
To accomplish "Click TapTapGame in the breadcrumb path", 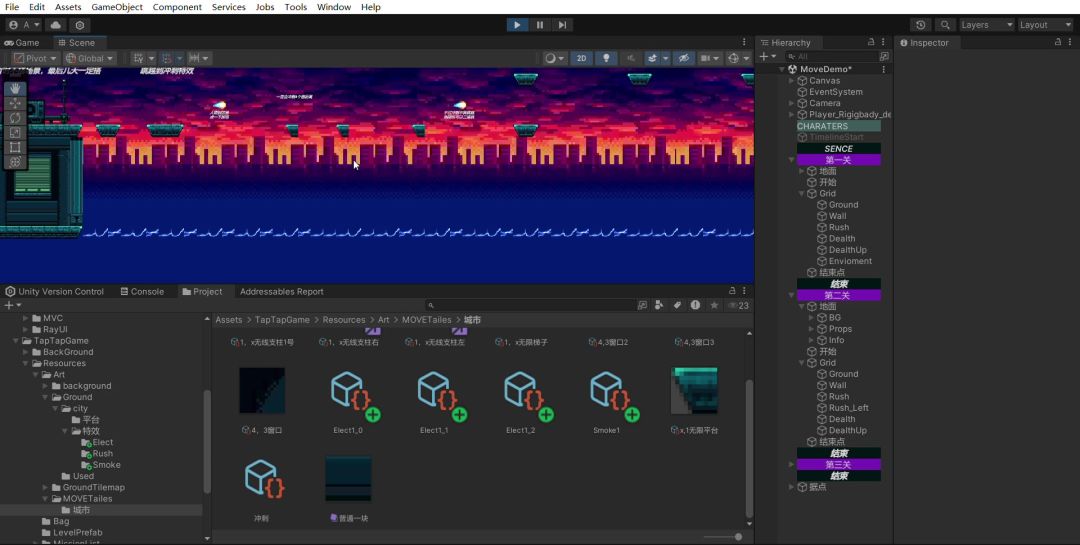I will 283,320.
